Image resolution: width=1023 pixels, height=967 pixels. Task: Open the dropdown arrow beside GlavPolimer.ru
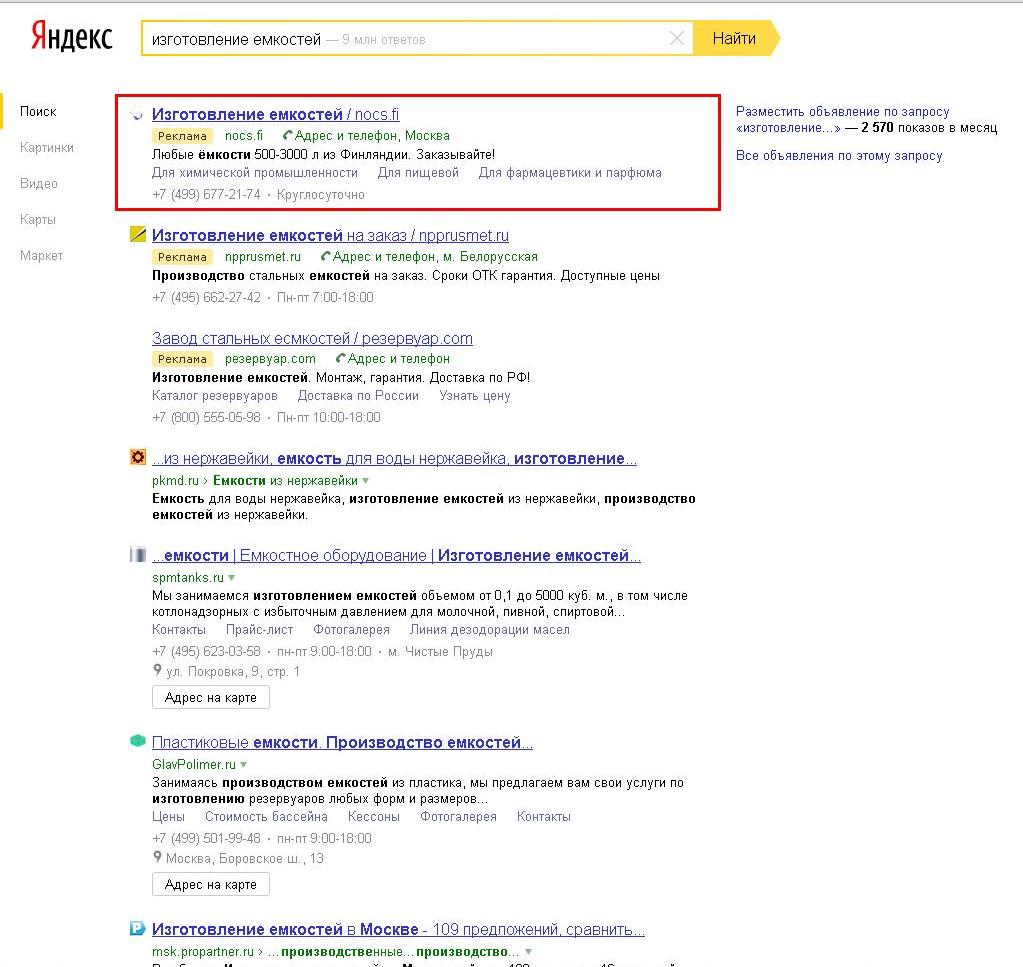(x=244, y=765)
